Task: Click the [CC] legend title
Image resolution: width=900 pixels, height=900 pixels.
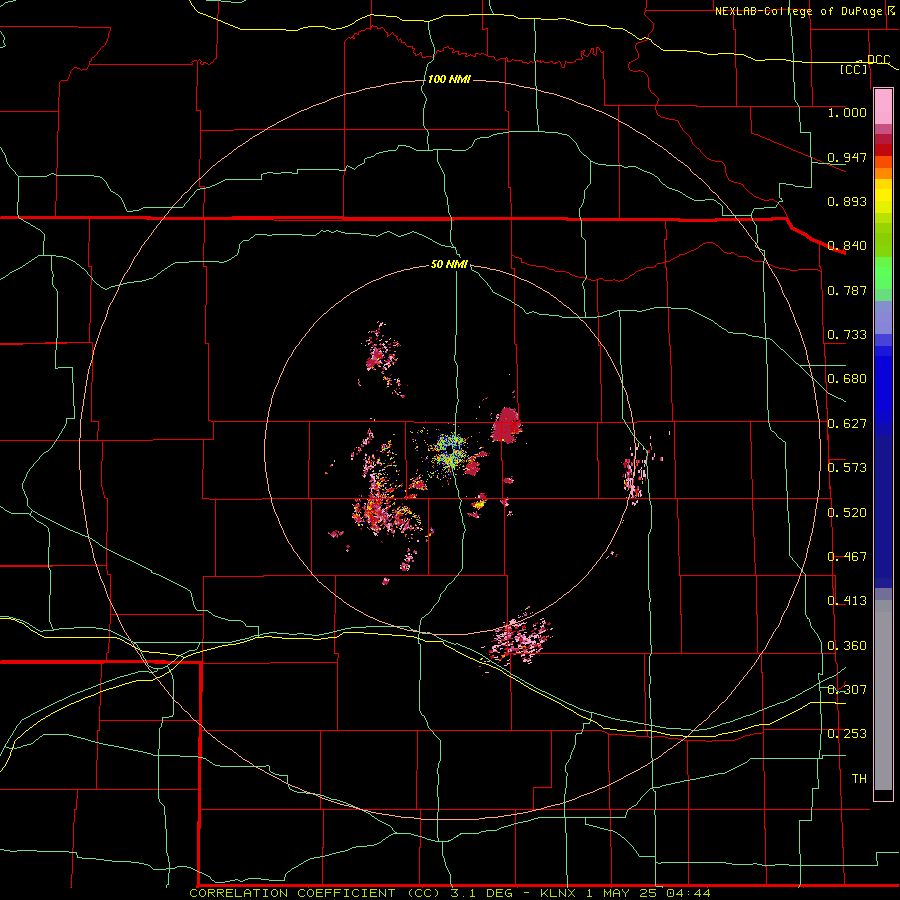Action: tap(854, 69)
